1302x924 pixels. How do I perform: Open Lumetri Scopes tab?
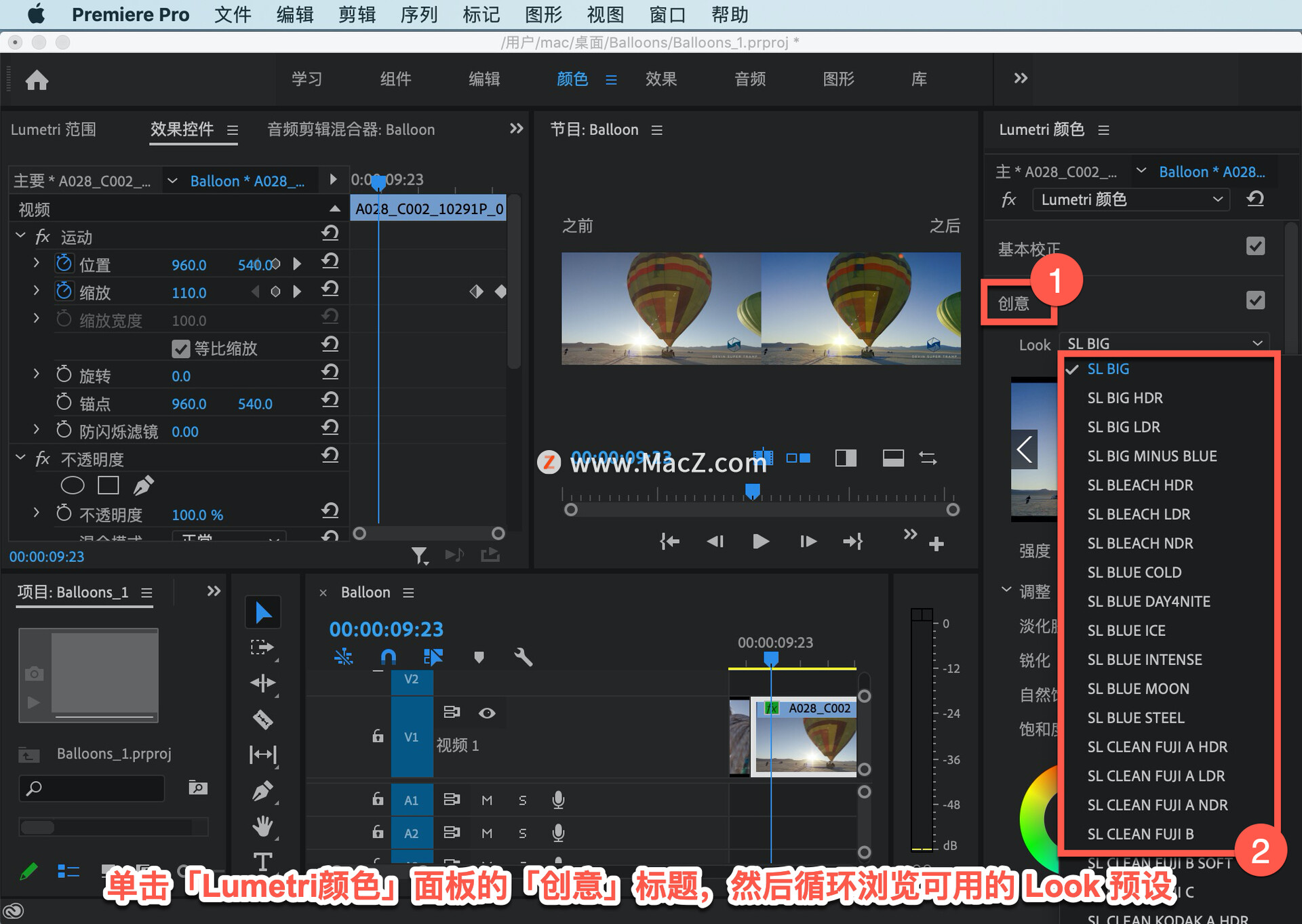pos(54,129)
